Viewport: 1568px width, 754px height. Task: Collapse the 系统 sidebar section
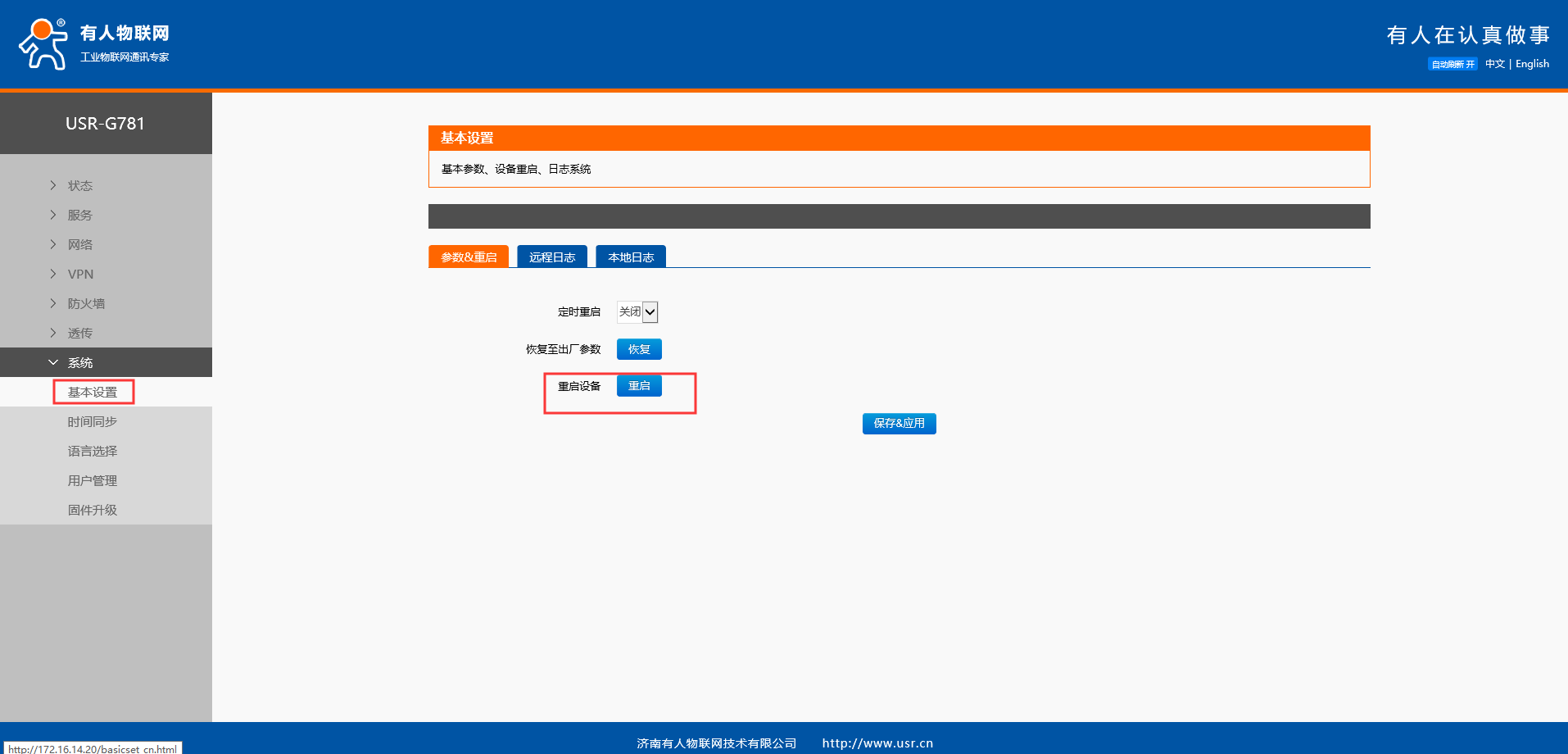pos(80,362)
